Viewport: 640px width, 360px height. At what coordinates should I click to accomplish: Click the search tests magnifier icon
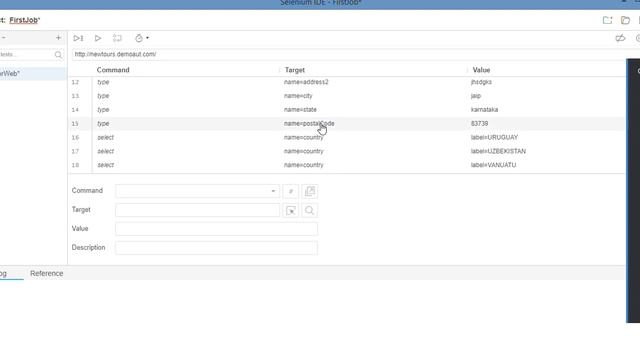[58, 54]
